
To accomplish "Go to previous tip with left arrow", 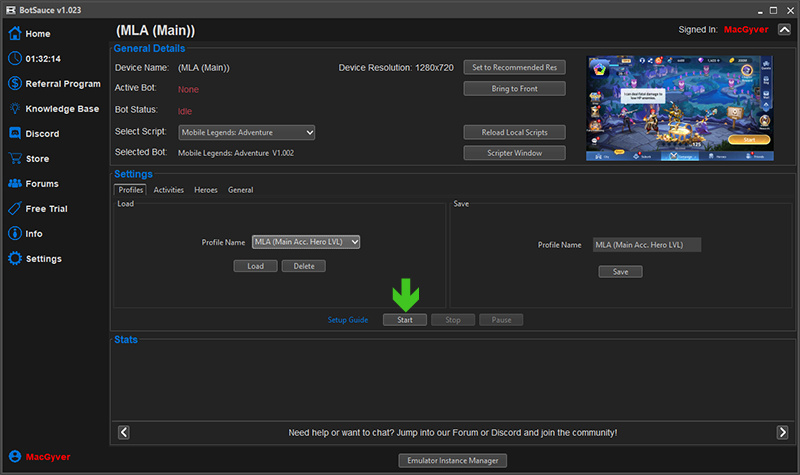I will coord(123,432).
